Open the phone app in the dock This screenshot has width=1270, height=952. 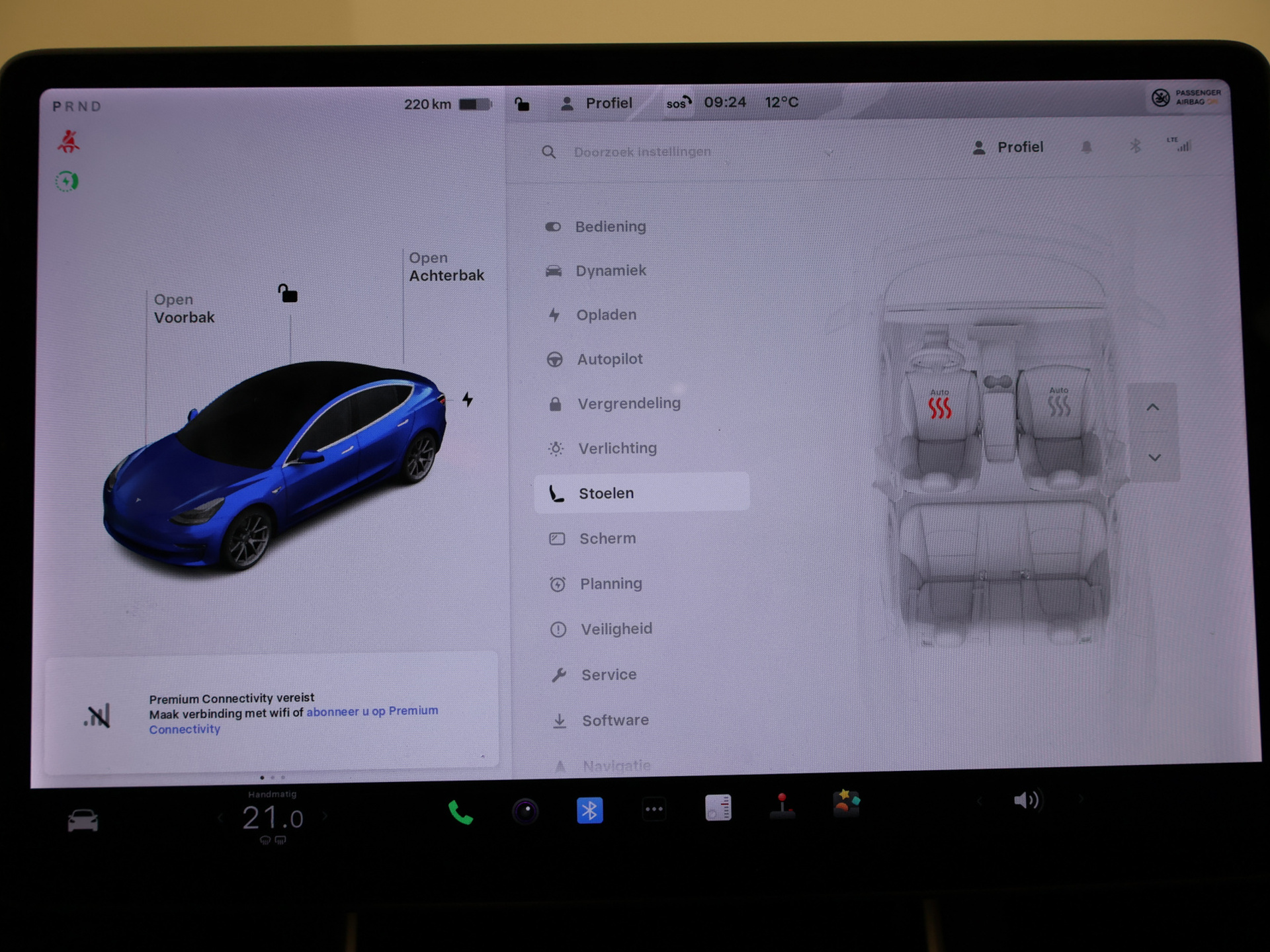pos(460,813)
